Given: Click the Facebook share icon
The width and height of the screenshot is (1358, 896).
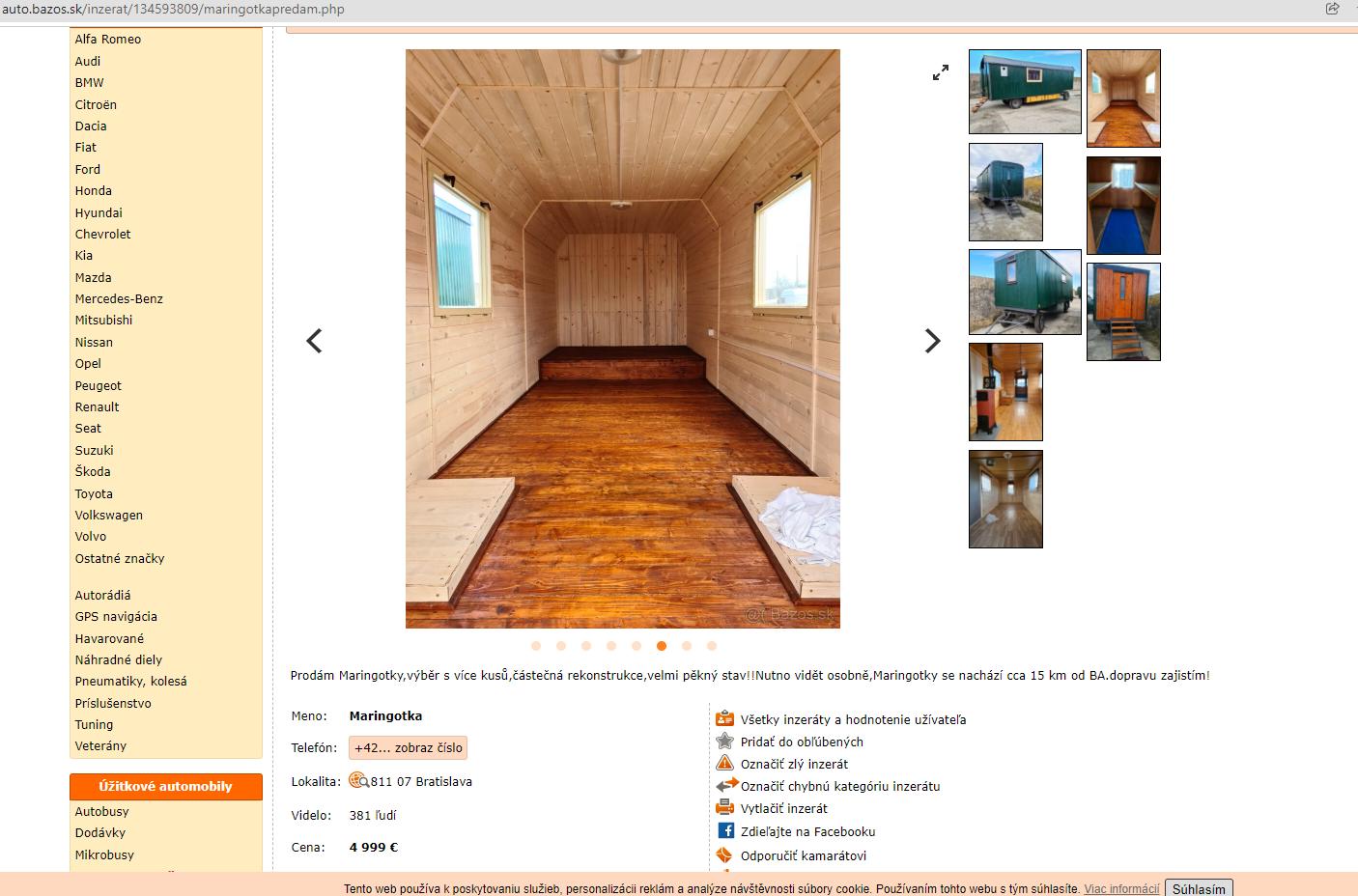Looking at the screenshot, I should point(725,830).
